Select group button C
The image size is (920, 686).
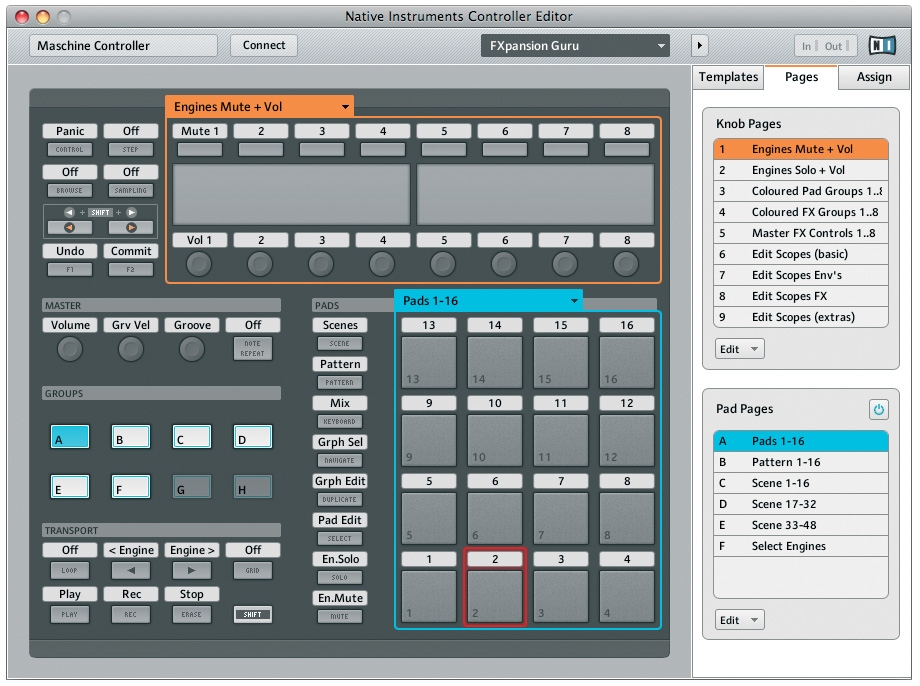click(x=192, y=438)
